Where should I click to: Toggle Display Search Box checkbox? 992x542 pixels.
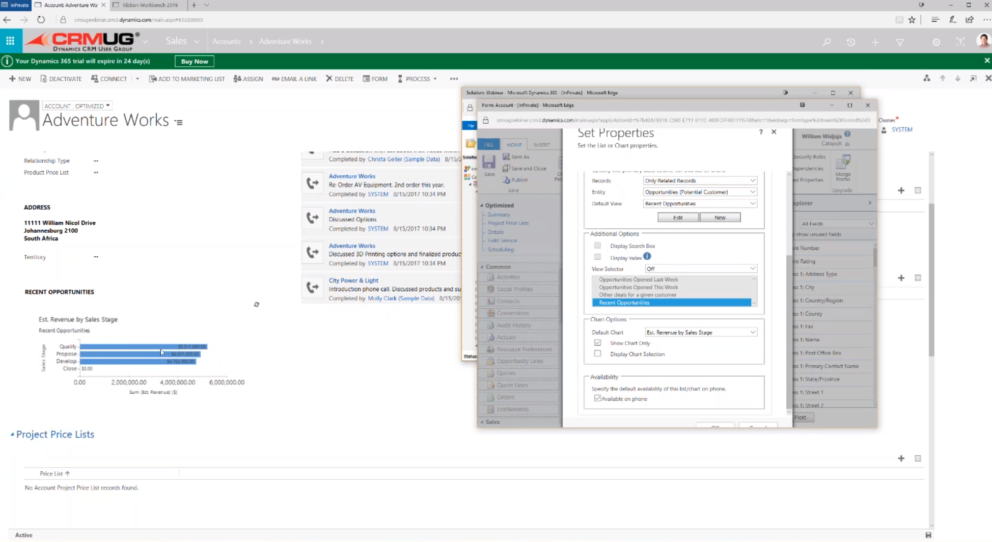click(597, 245)
